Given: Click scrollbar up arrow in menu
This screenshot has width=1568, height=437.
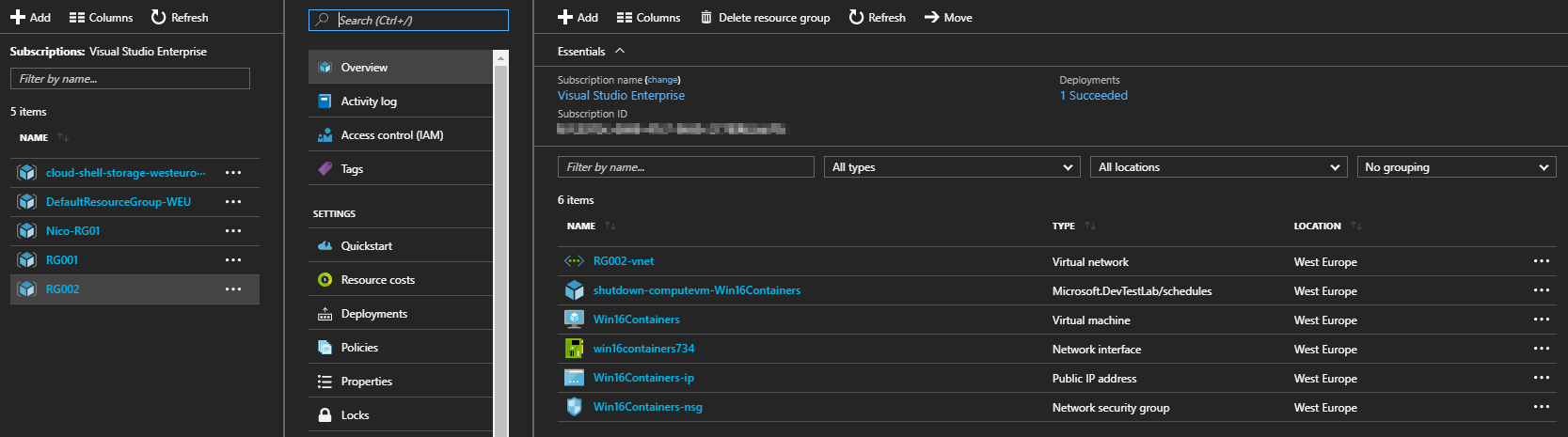Looking at the screenshot, I should point(500,58).
